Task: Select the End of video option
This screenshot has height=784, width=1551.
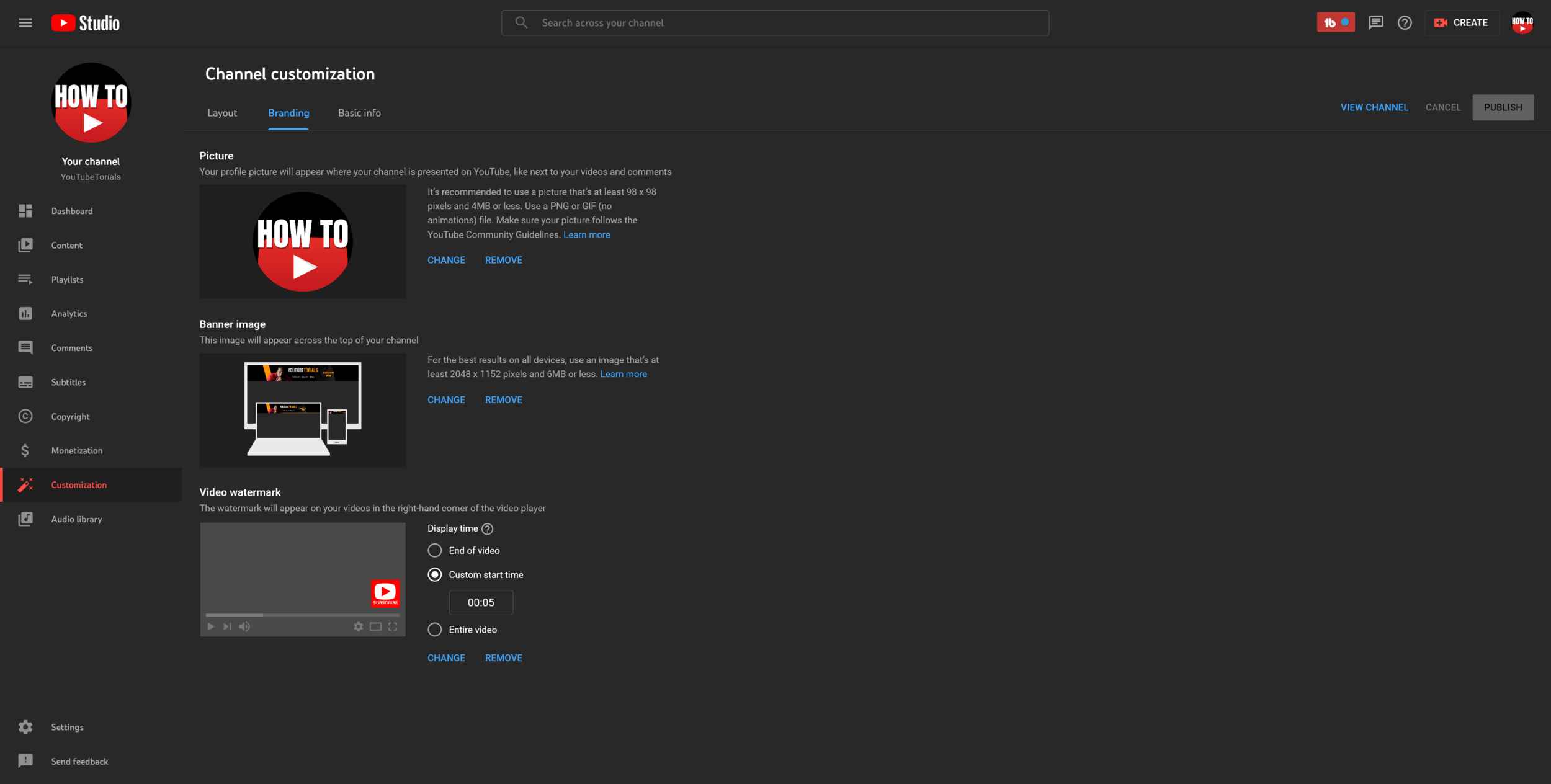Action: (x=435, y=551)
